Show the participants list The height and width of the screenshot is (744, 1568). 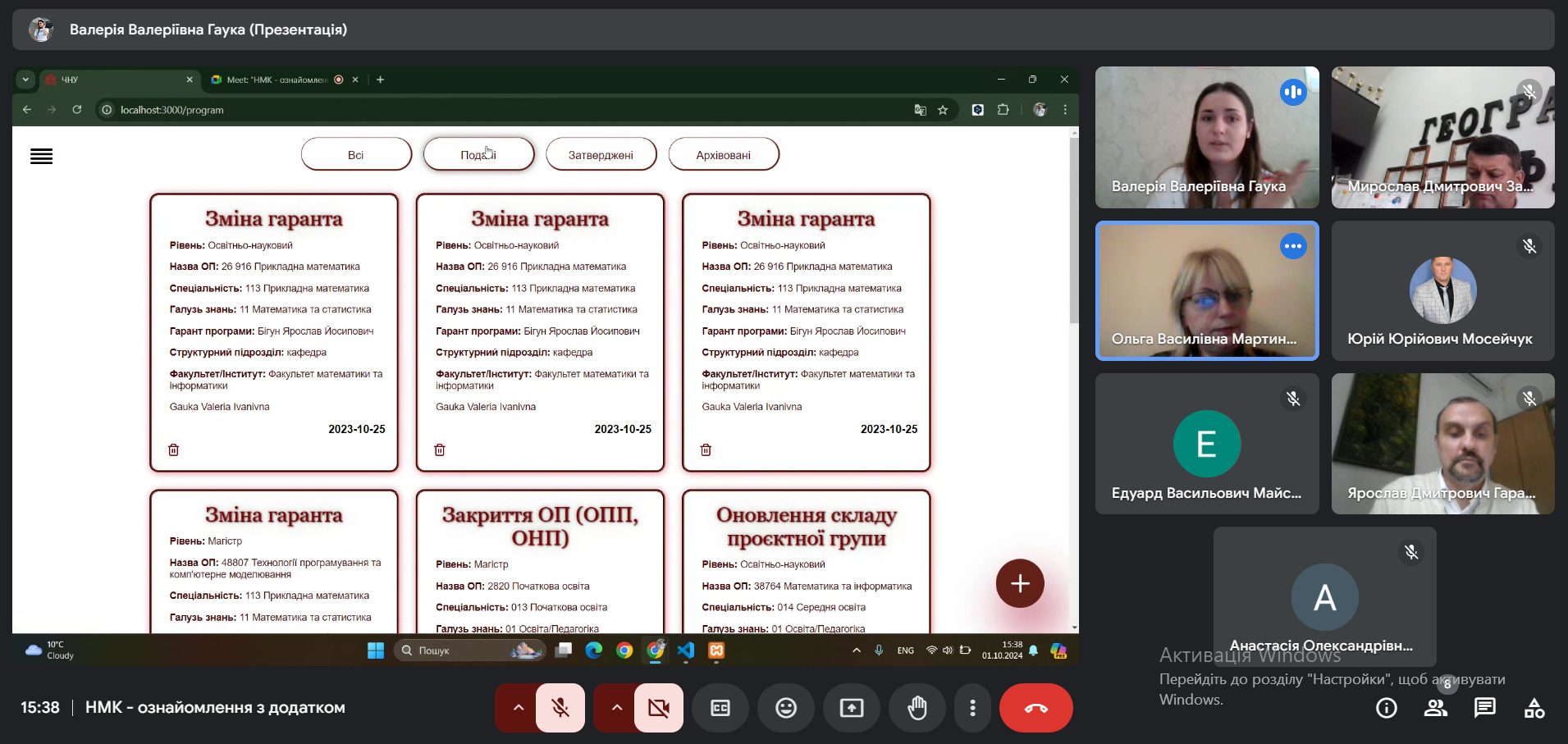tap(1435, 708)
